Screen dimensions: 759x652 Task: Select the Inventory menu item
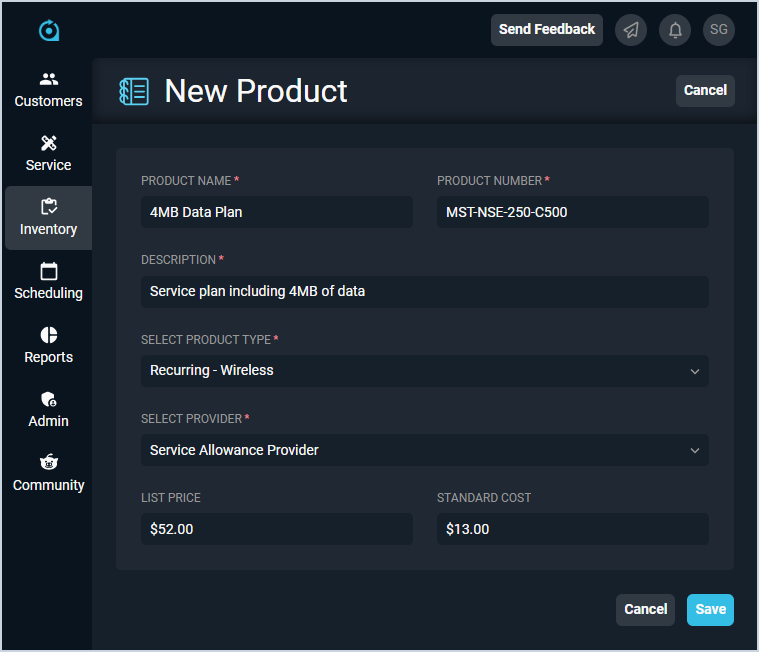[48, 218]
